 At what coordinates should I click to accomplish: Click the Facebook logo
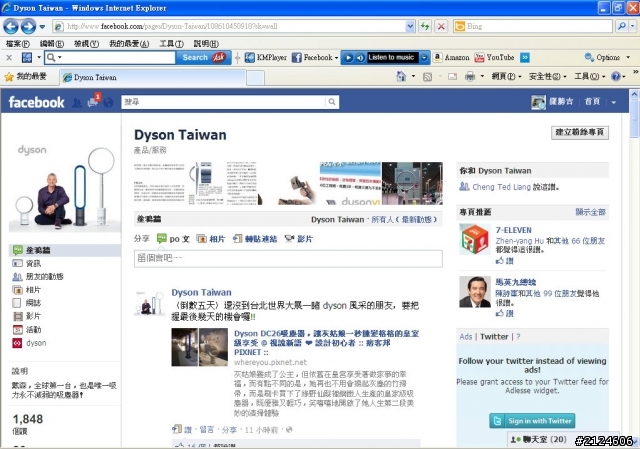click(x=36, y=102)
